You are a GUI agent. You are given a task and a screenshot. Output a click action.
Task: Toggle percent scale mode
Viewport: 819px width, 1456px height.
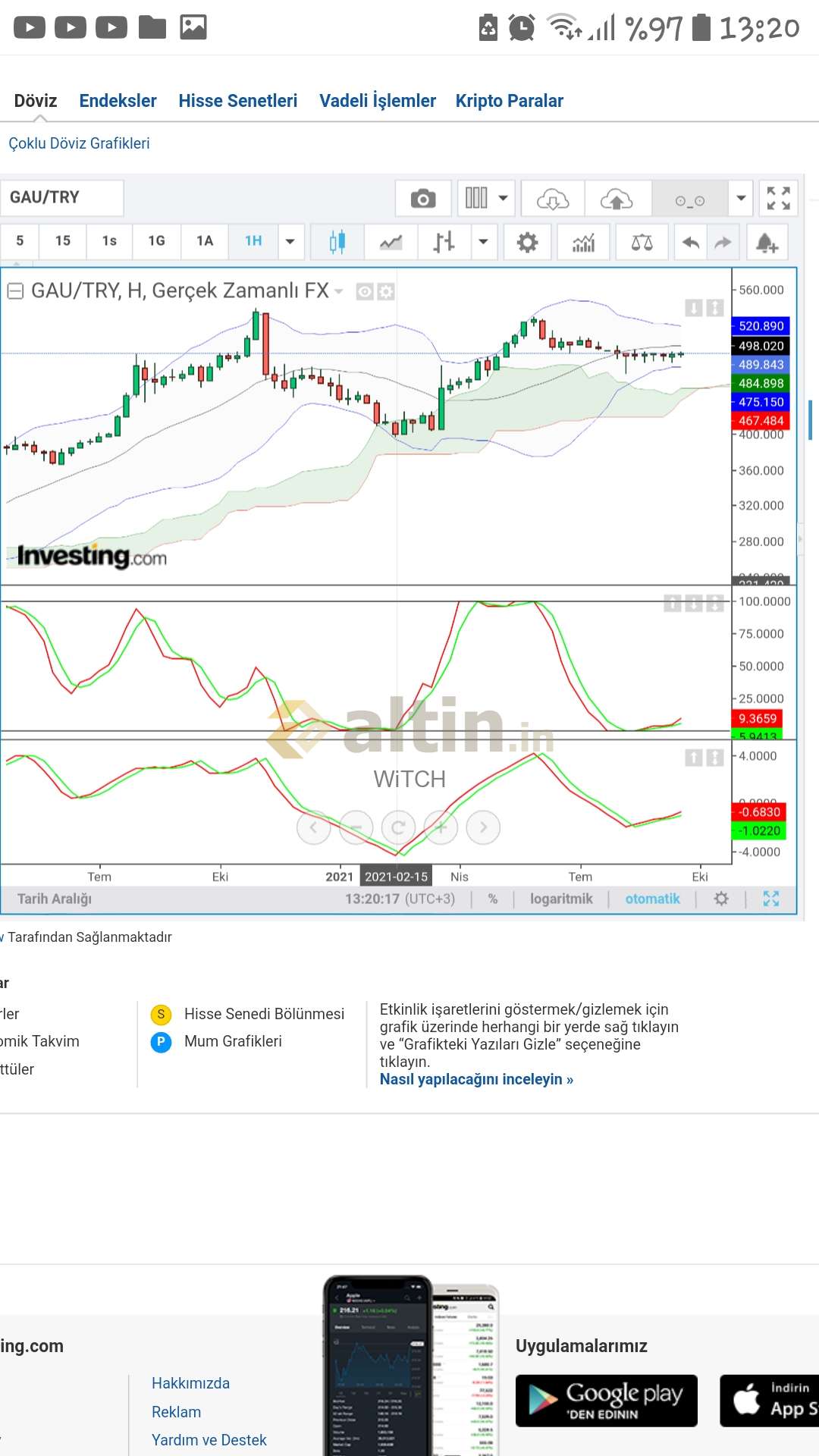pyautogui.click(x=493, y=899)
